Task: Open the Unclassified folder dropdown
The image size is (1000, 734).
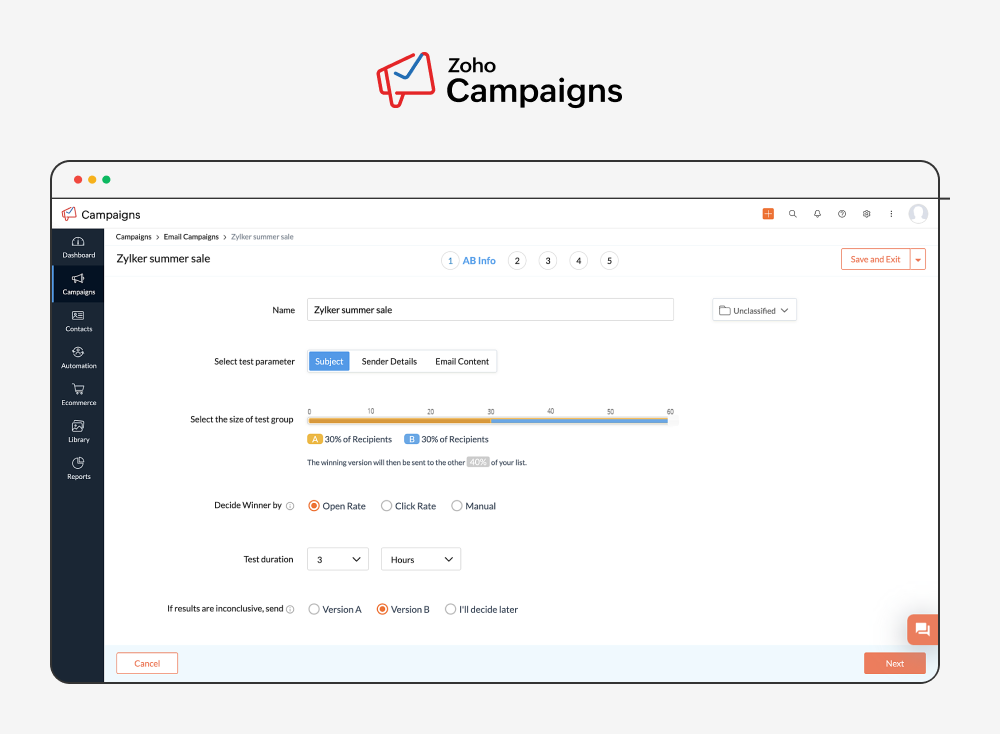Action: [x=754, y=310]
